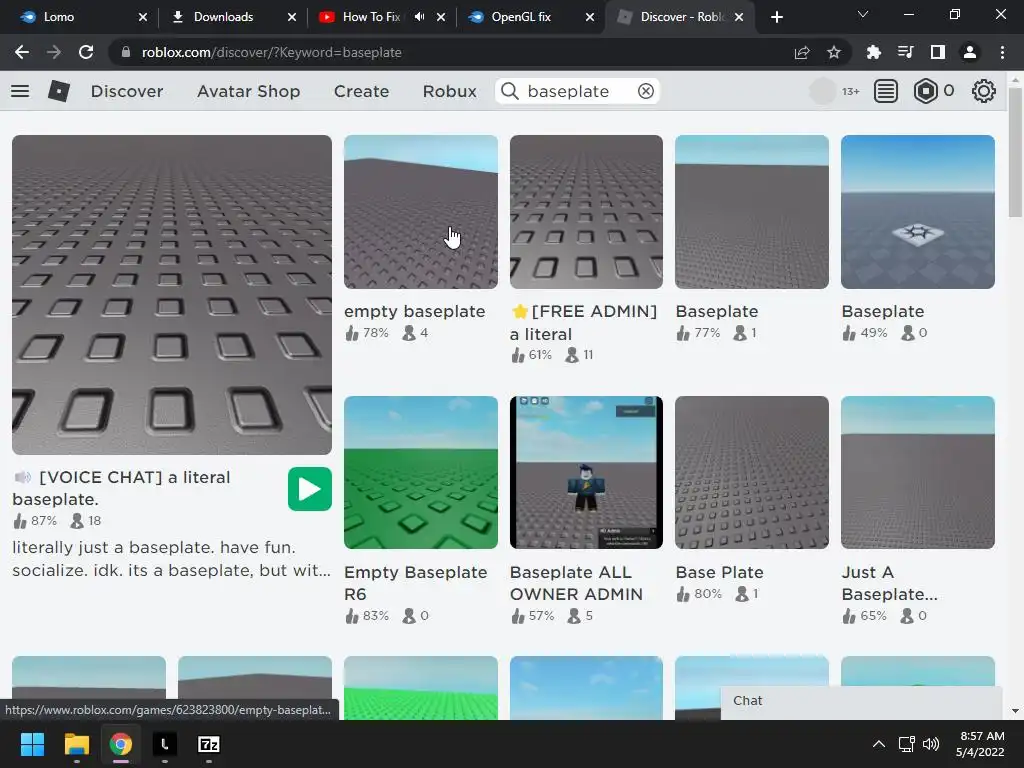Toggle the Chrome side panel
This screenshot has height=768, width=1024.
[938, 52]
